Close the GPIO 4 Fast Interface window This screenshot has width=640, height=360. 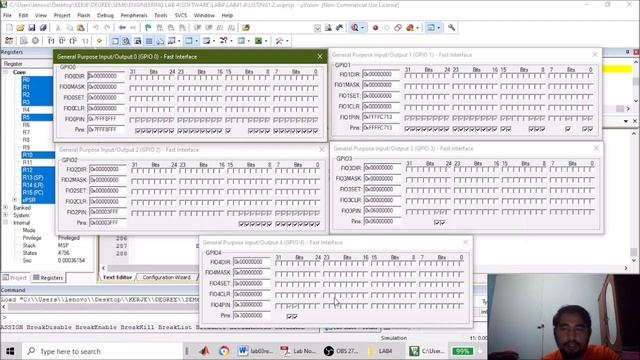(466, 242)
